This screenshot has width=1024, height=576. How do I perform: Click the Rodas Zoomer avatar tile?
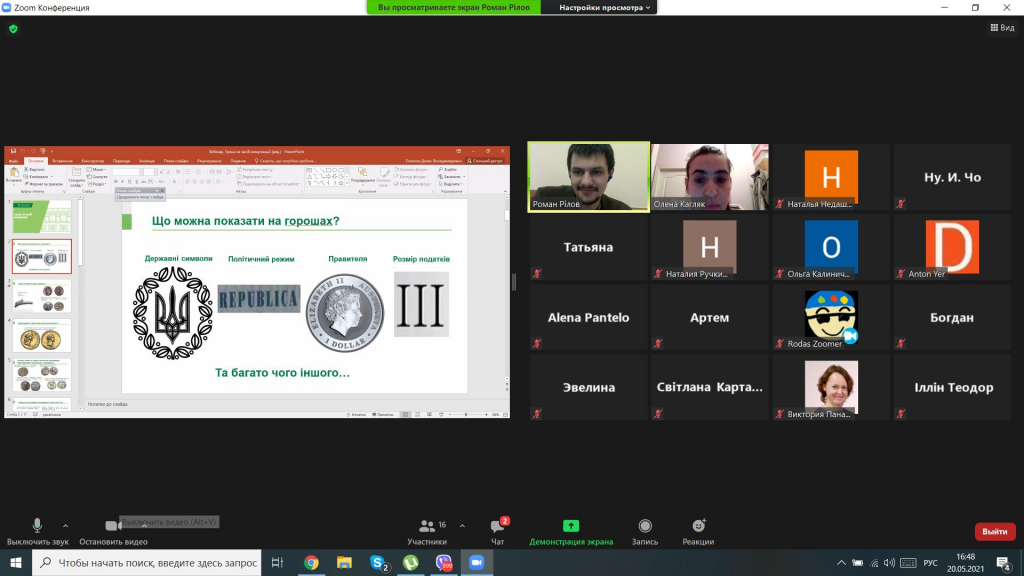pos(831,317)
